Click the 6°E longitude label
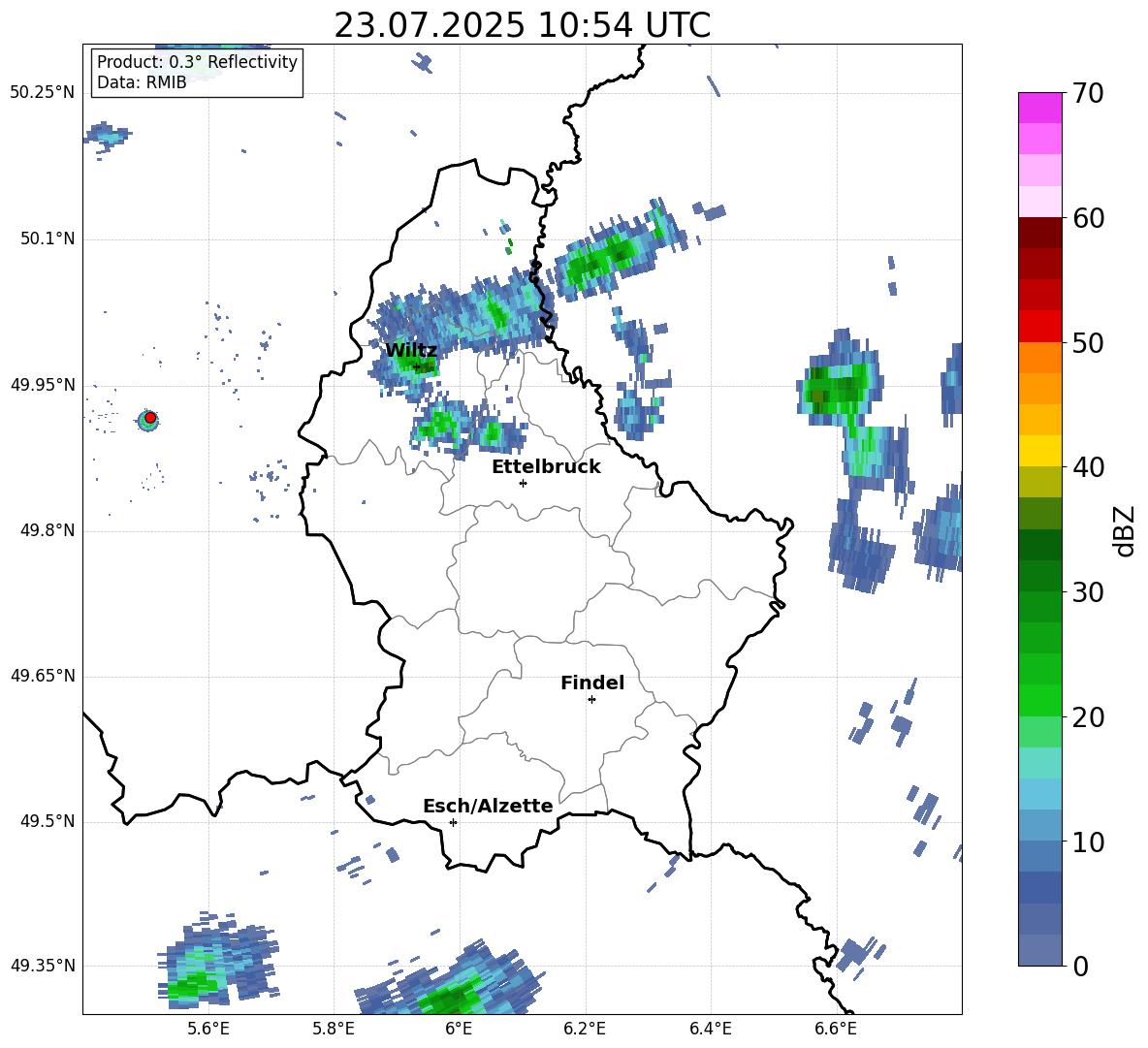 (459, 1029)
